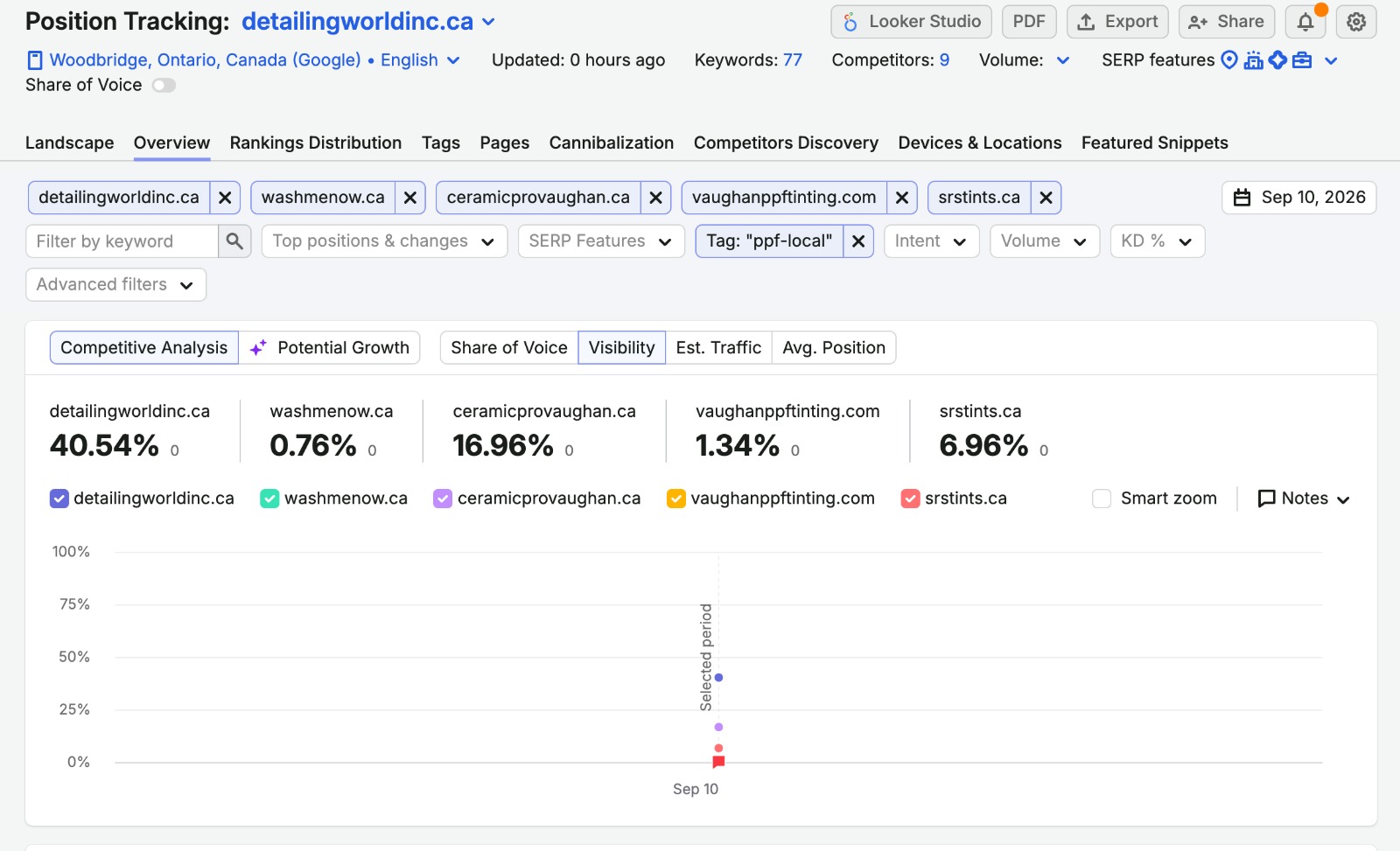Click keyword search magnifier icon
Image resolution: width=1400 pixels, height=851 pixels.
click(234, 241)
